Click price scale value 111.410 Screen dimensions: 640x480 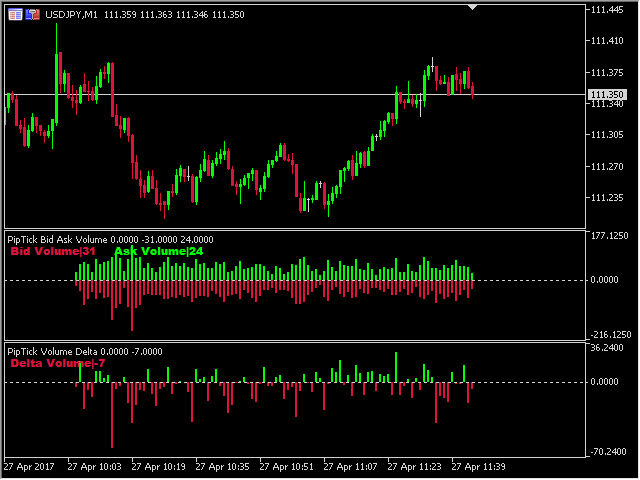(607, 41)
